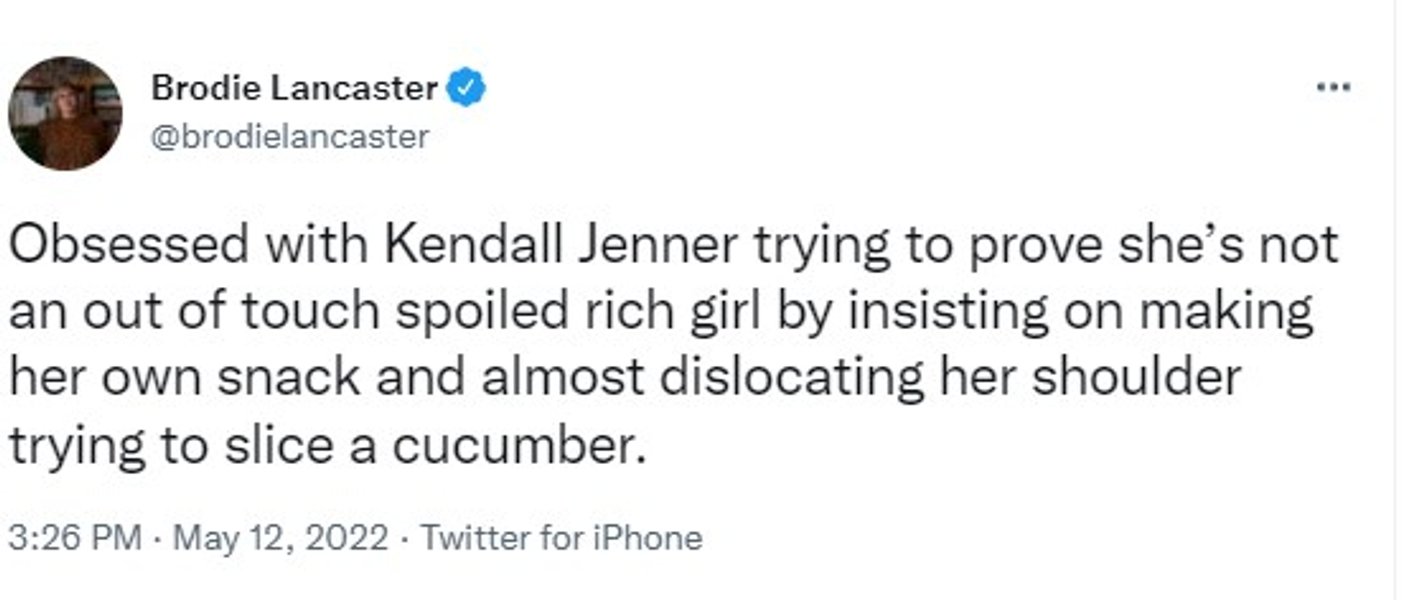Click the 3:26 PM timestamp
Image resolution: width=1406 pixels, height=600 pixels.
pos(75,538)
